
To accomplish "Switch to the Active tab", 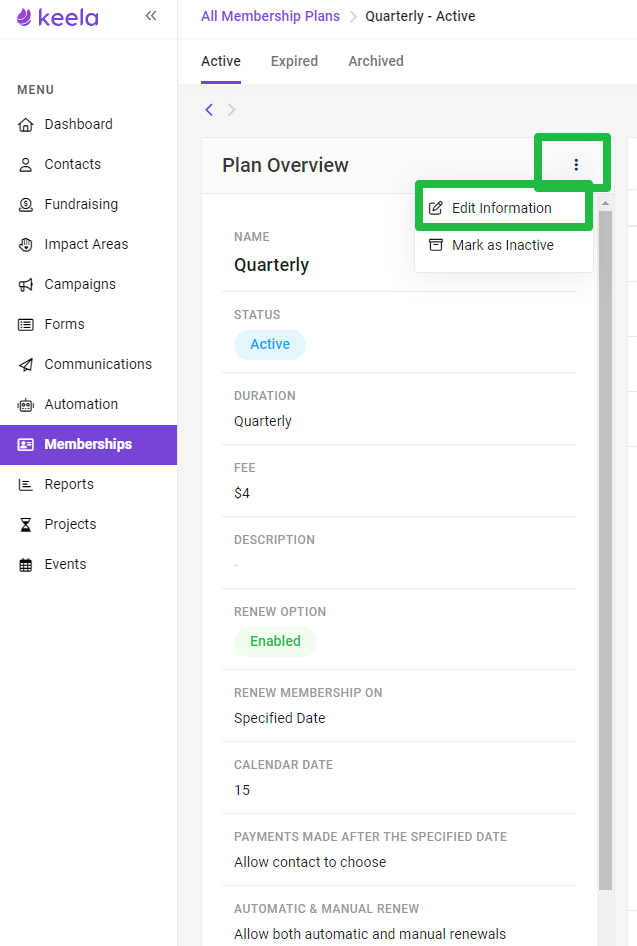I will tap(221, 62).
